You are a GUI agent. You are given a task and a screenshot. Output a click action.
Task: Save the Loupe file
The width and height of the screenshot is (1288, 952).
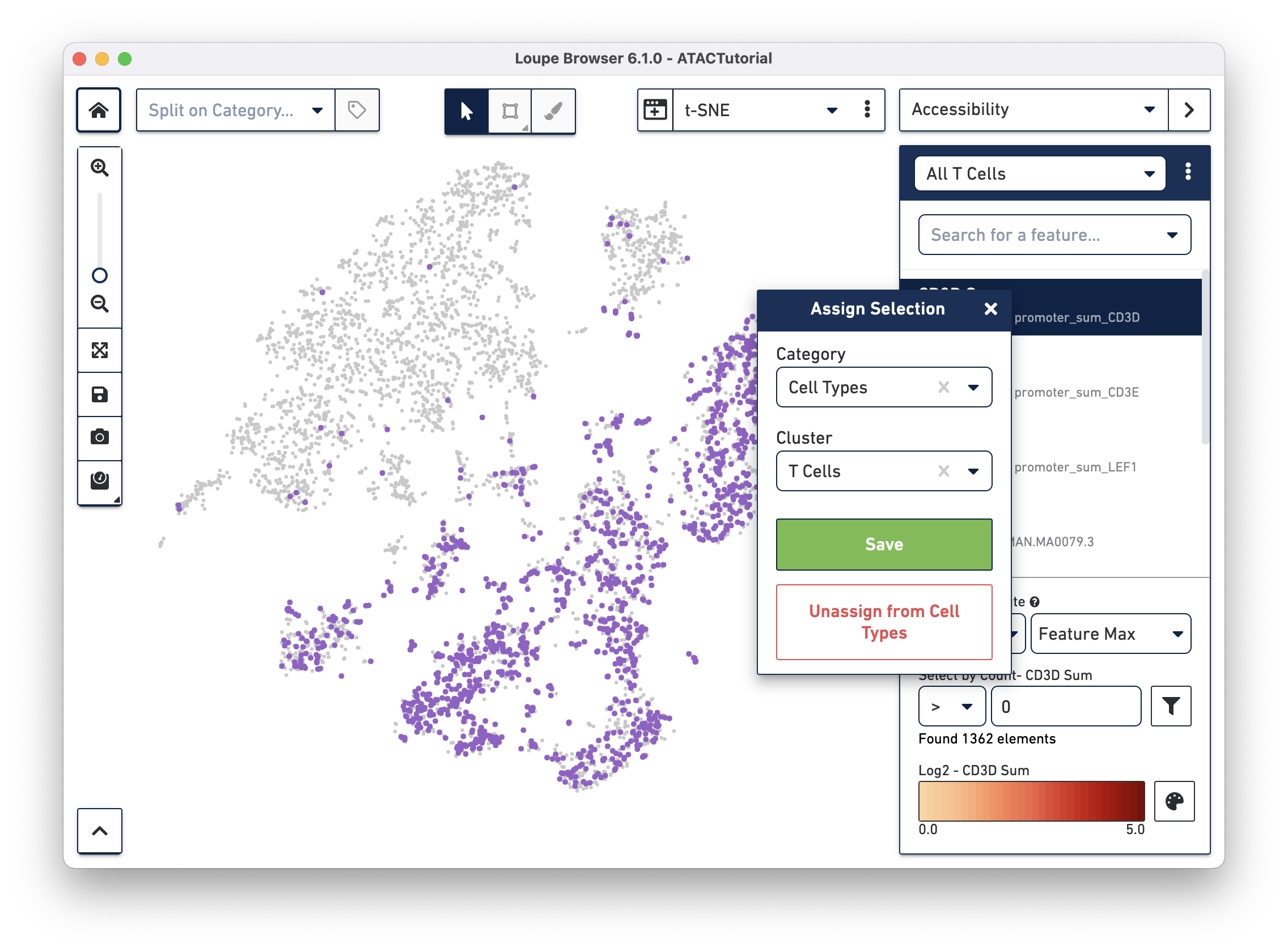(x=100, y=395)
